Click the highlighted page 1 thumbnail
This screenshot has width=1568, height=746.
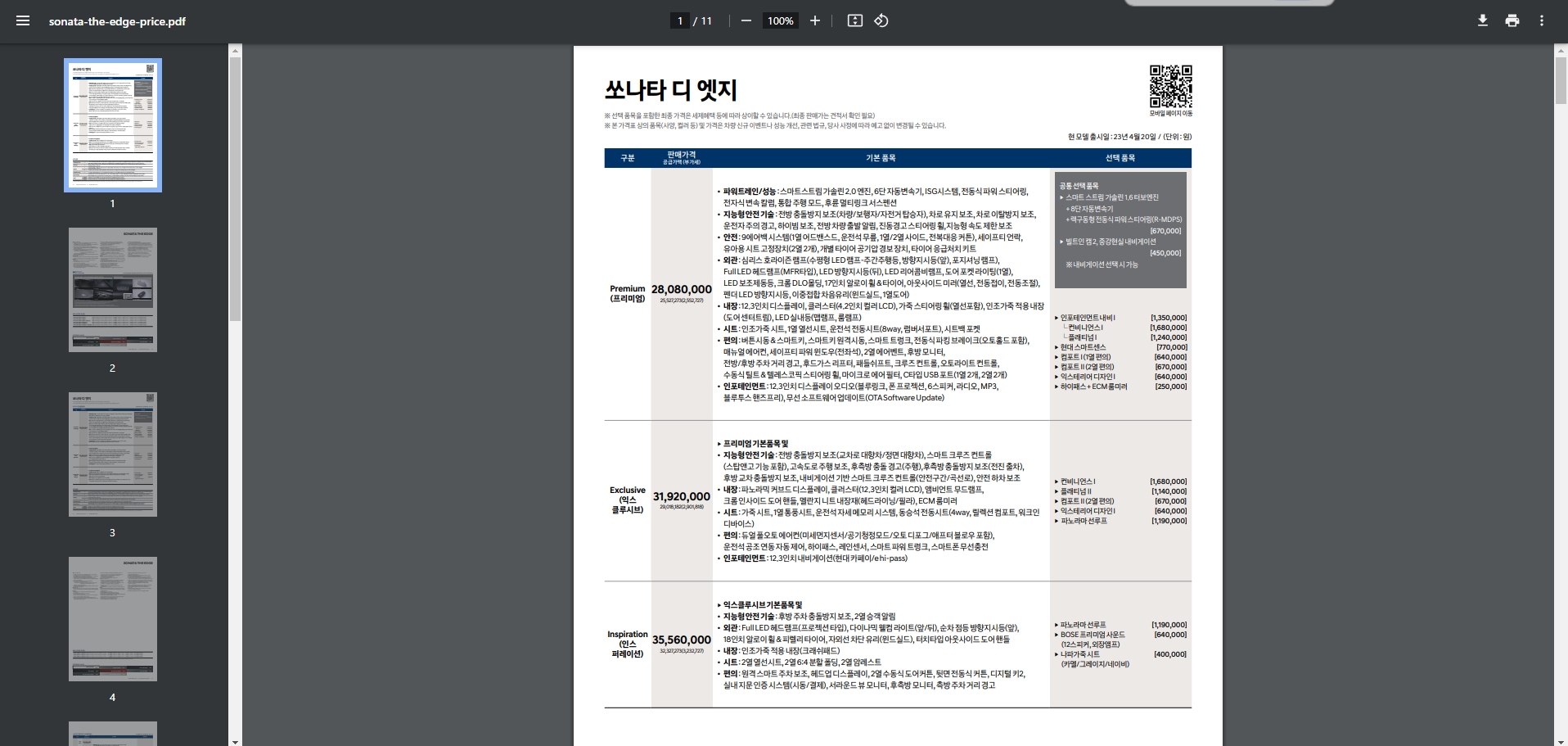112,124
